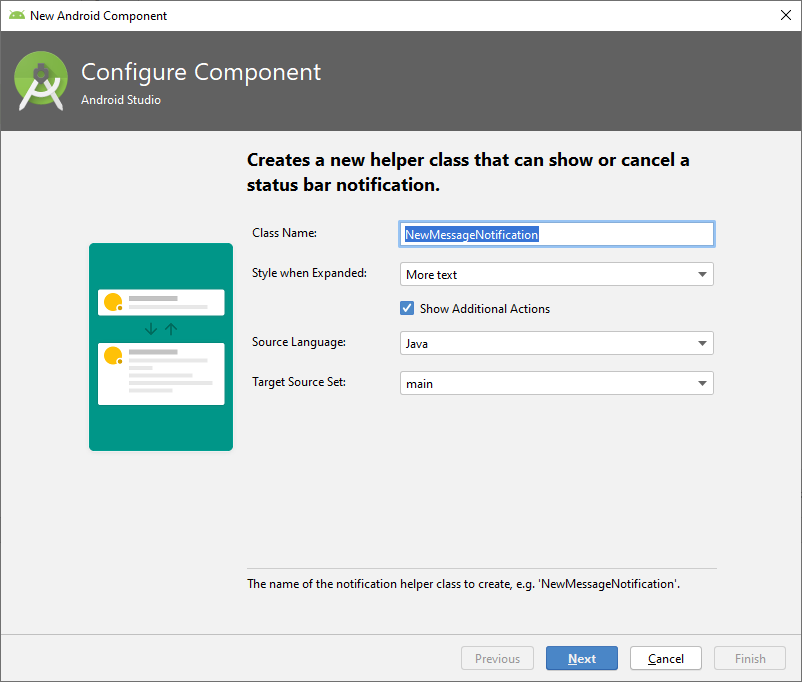Click the Finish button

pyautogui.click(x=750, y=658)
